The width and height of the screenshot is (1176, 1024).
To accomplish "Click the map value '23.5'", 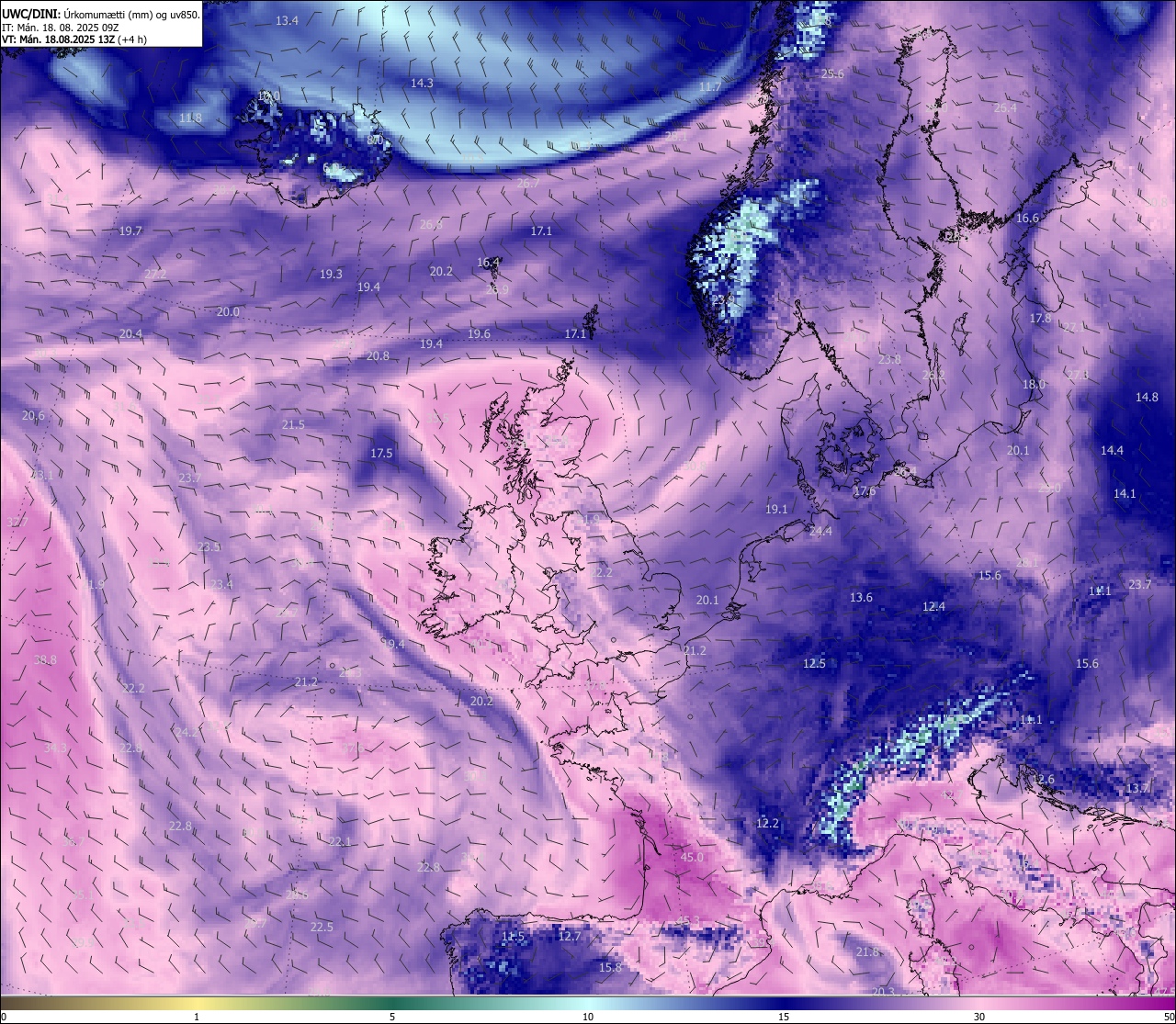I will click(209, 546).
